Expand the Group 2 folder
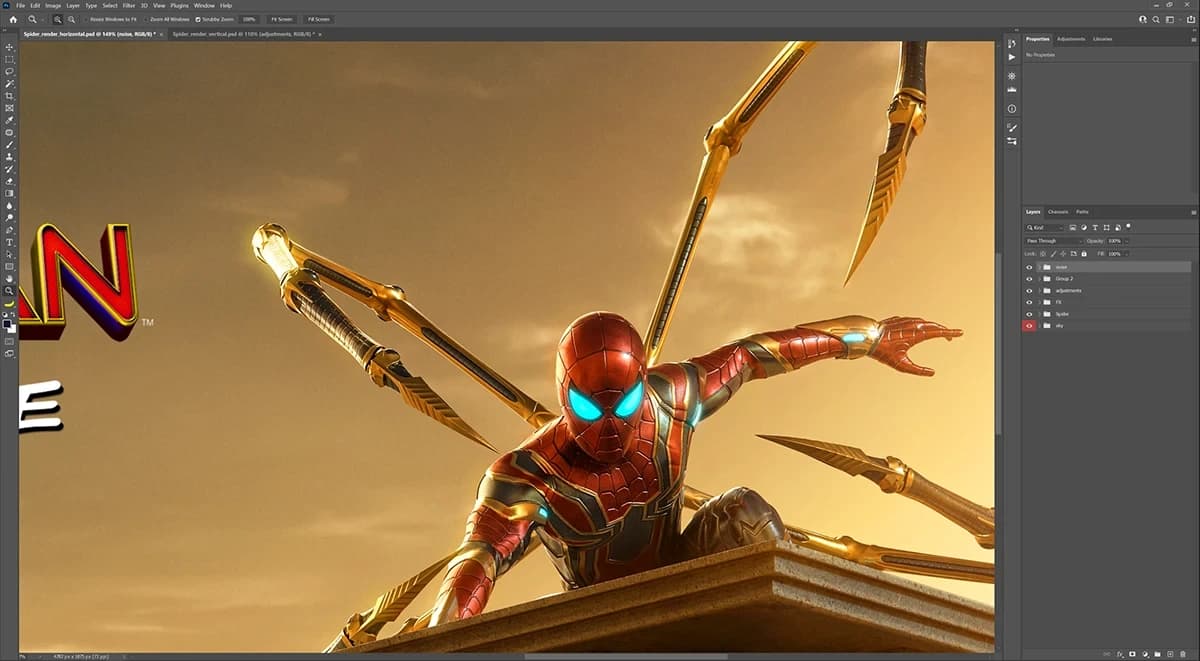Viewport: 1200px width, 661px height. [x=1040, y=279]
